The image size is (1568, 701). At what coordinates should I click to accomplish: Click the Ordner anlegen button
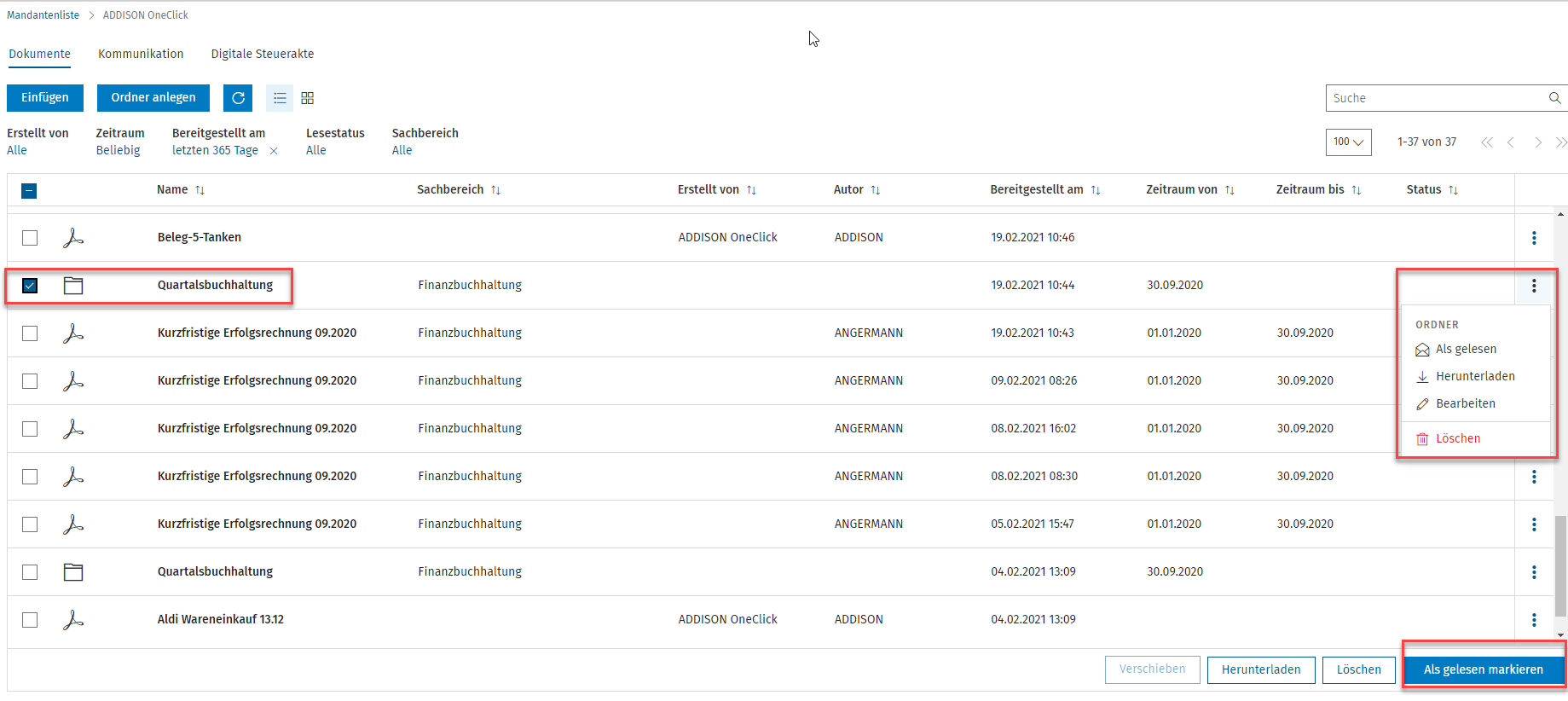tap(153, 98)
